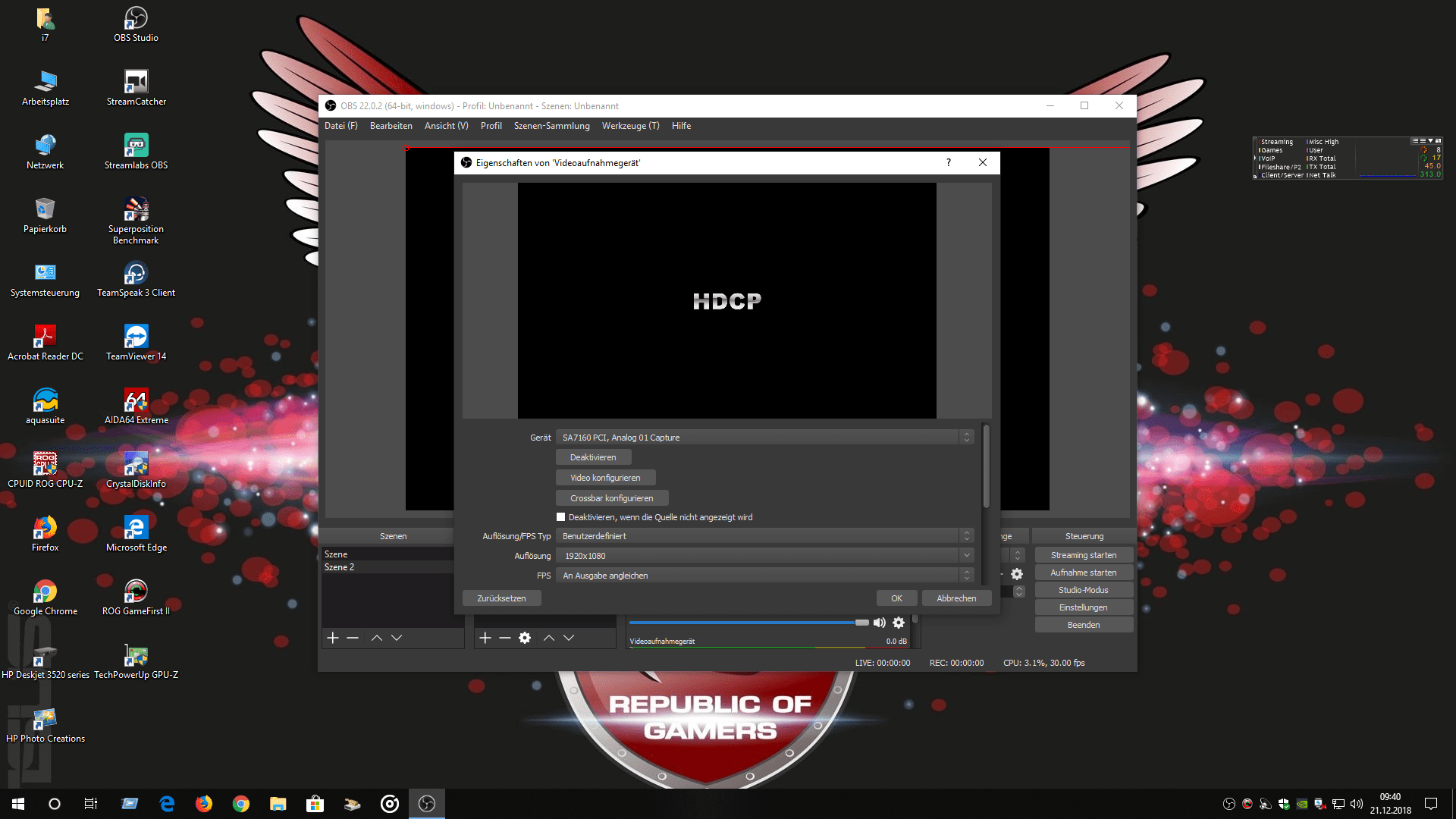Open File Explorer from the taskbar

click(x=278, y=804)
